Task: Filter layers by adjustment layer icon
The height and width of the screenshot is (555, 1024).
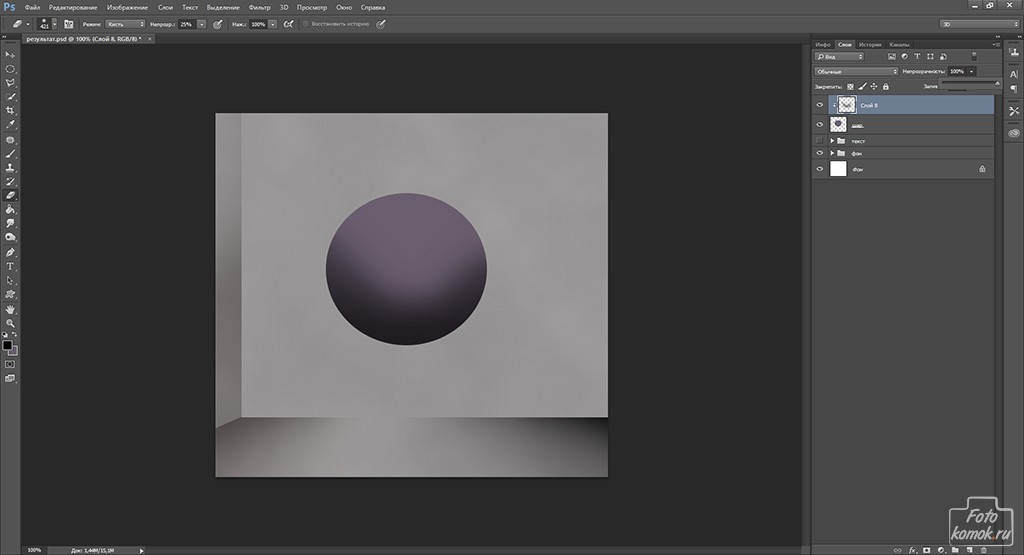Action: coord(904,57)
